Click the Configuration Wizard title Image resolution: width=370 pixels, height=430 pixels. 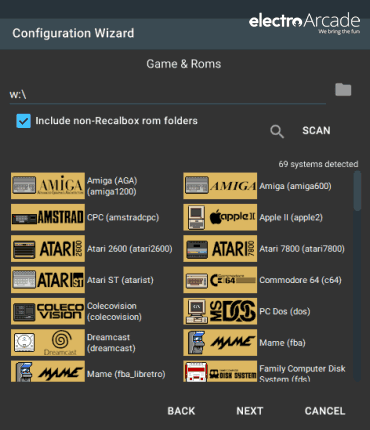point(73,33)
